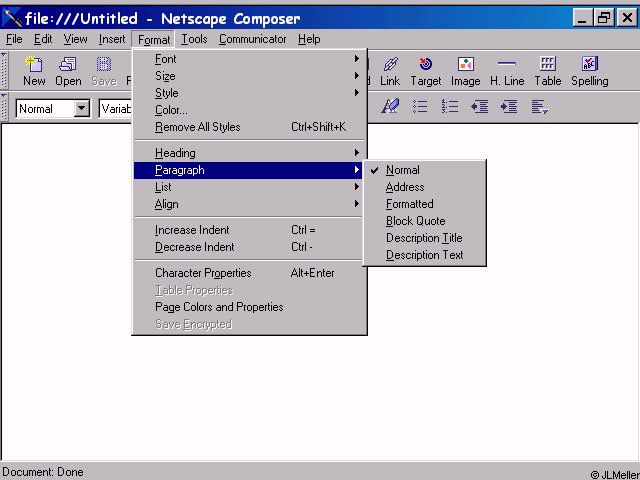This screenshot has height=480, width=640.
Task: Collapse the main toolbar grip handle
Action: pos(4,70)
